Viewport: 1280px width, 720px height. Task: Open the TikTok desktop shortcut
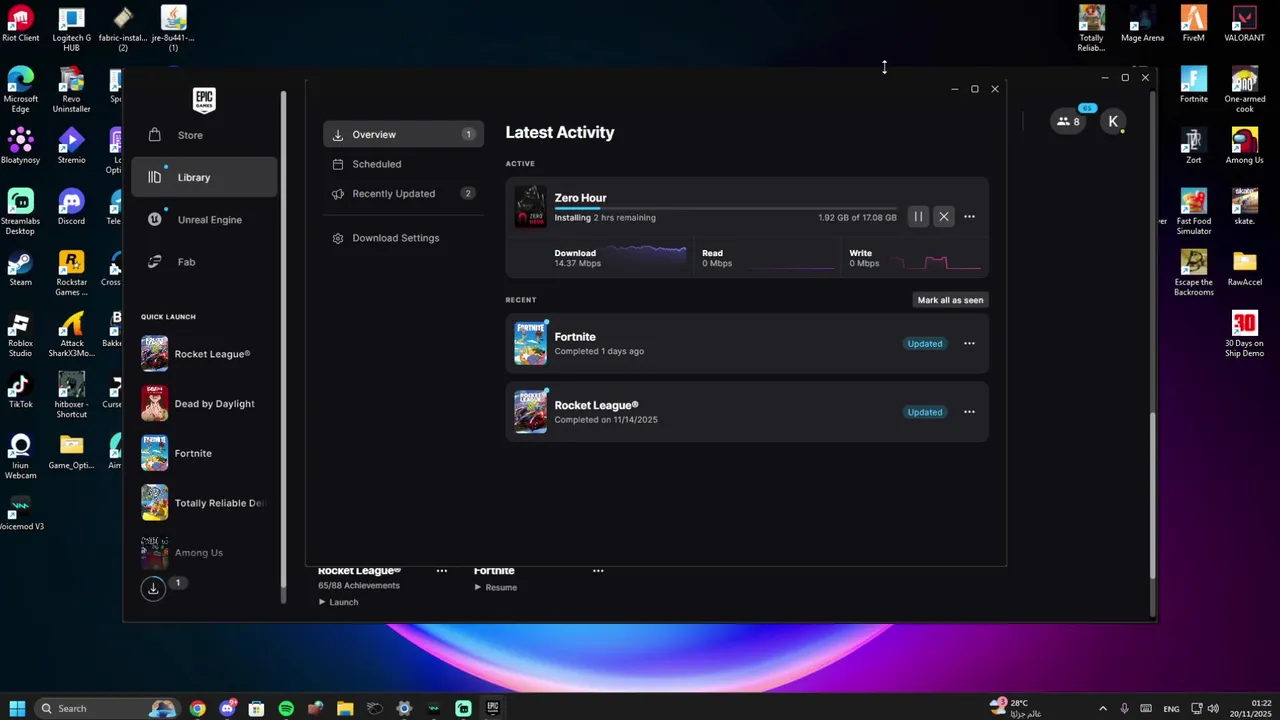[21, 390]
